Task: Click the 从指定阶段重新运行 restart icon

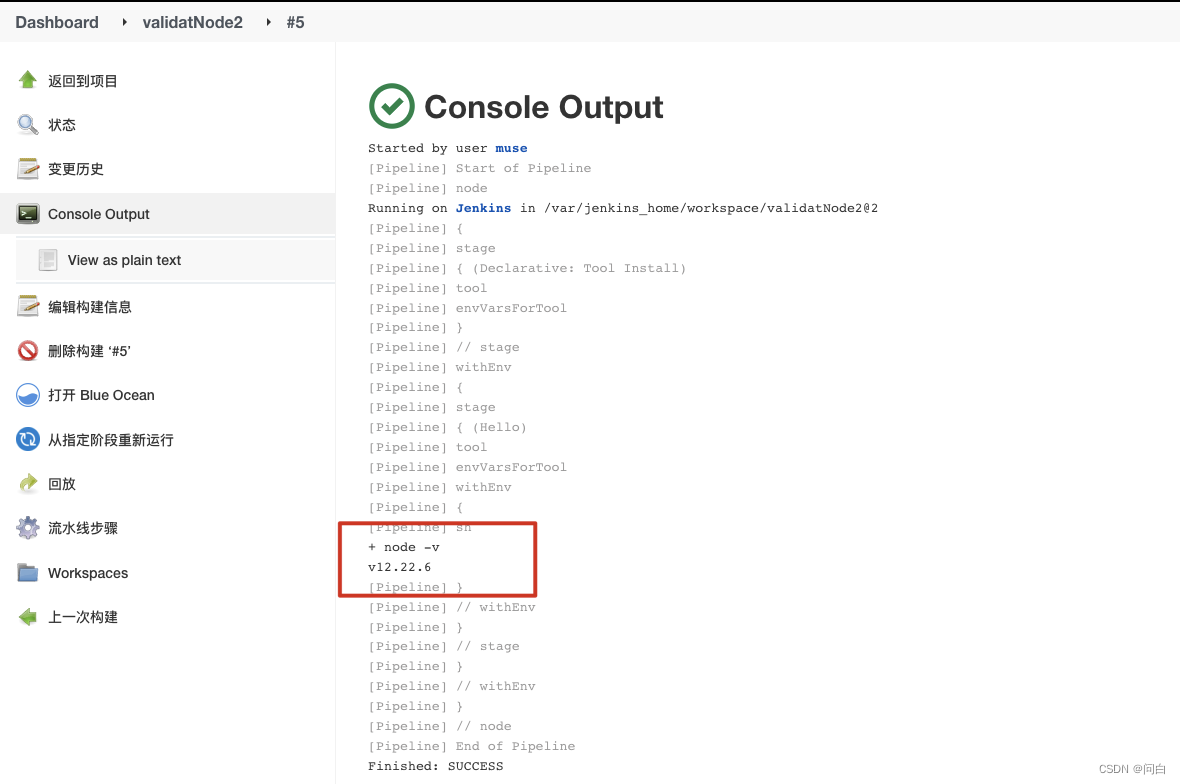Action: click(27, 439)
